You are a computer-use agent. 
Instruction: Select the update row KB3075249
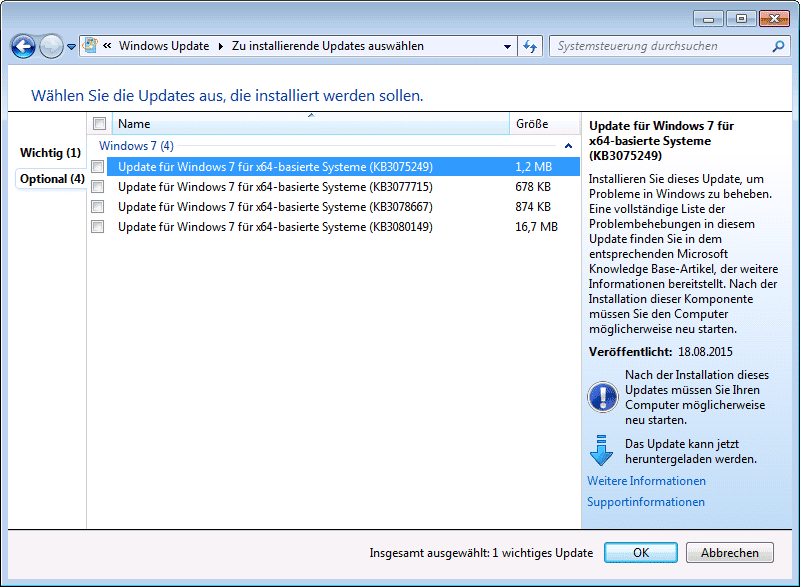[x=343, y=167]
